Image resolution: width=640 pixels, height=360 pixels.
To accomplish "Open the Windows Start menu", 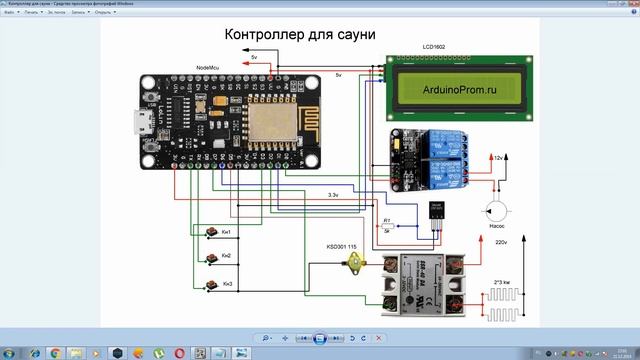I will pyautogui.click(x=9, y=353).
